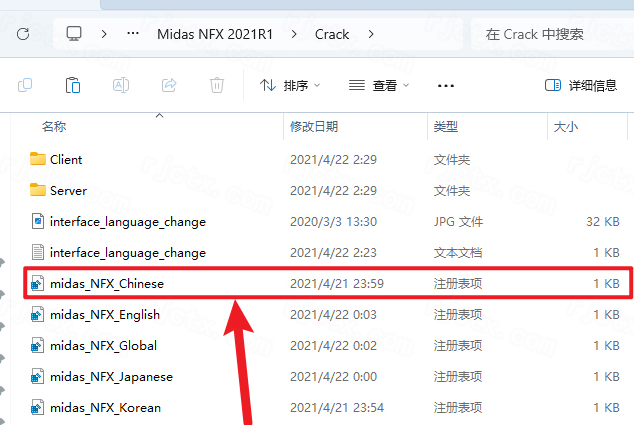Click date 2021/4/22 0:00
Screen dimensions: 634x425
(333, 377)
